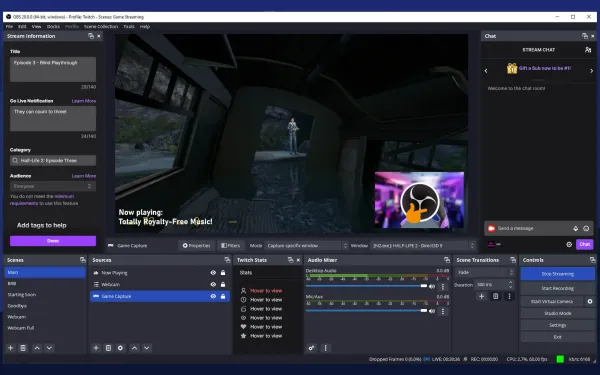Open the chat community users list icon
Screen dimensions: 600x375
coord(588,50)
